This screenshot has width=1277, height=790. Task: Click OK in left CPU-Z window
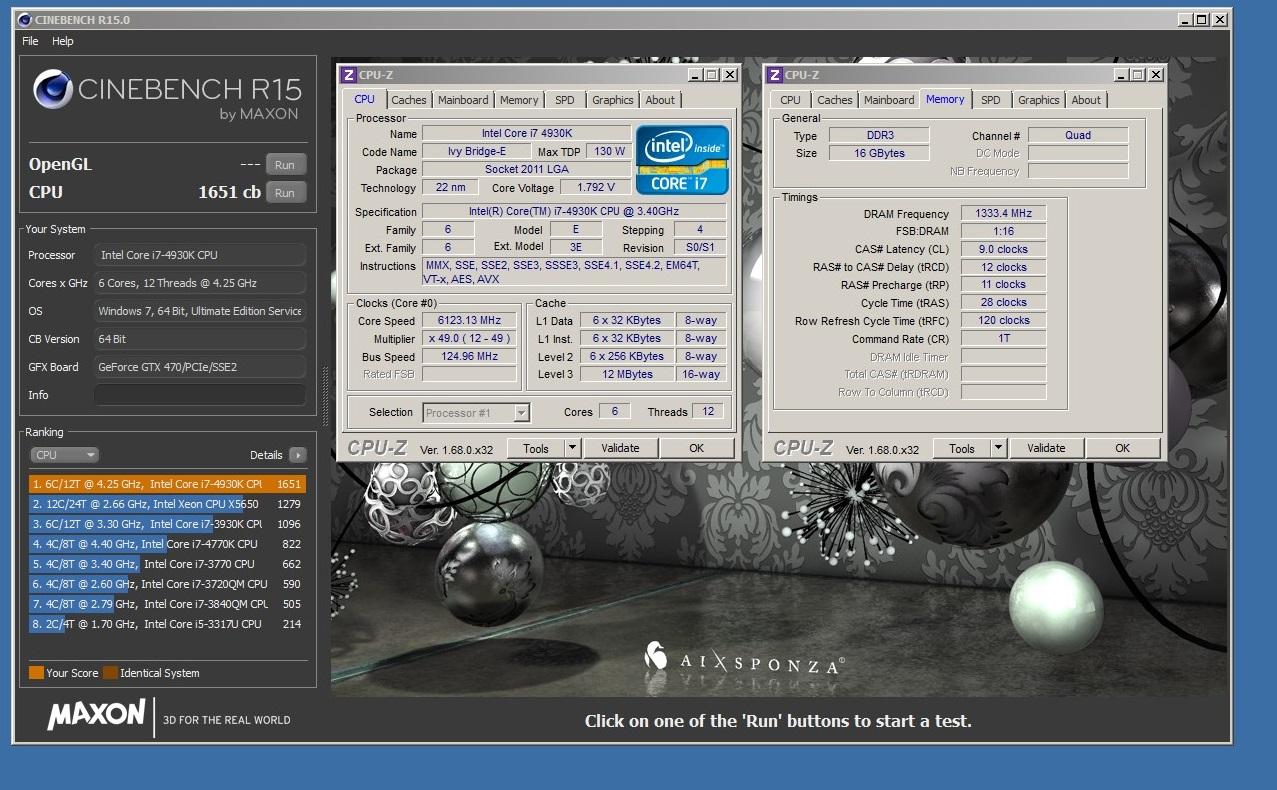[x=697, y=448]
